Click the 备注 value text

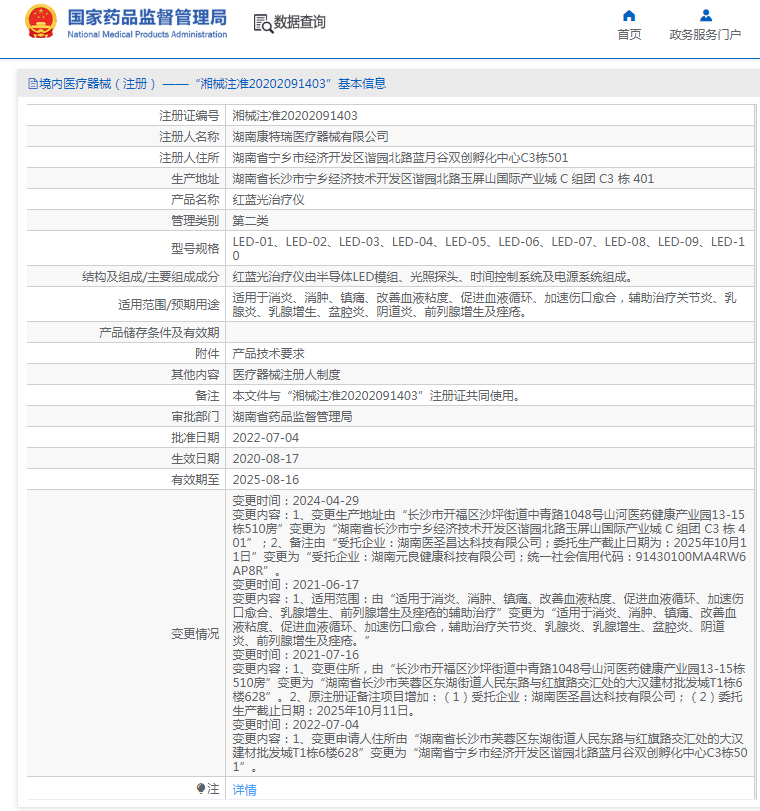click(x=377, y=396)
